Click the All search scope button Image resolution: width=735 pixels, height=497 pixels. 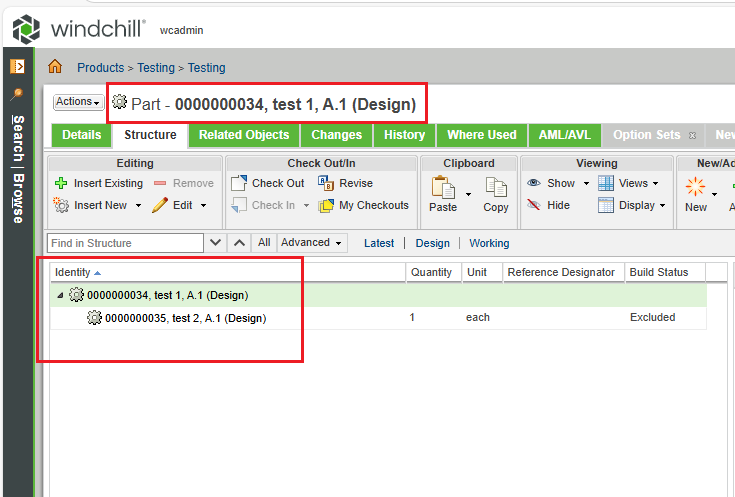tap(264, 243)
